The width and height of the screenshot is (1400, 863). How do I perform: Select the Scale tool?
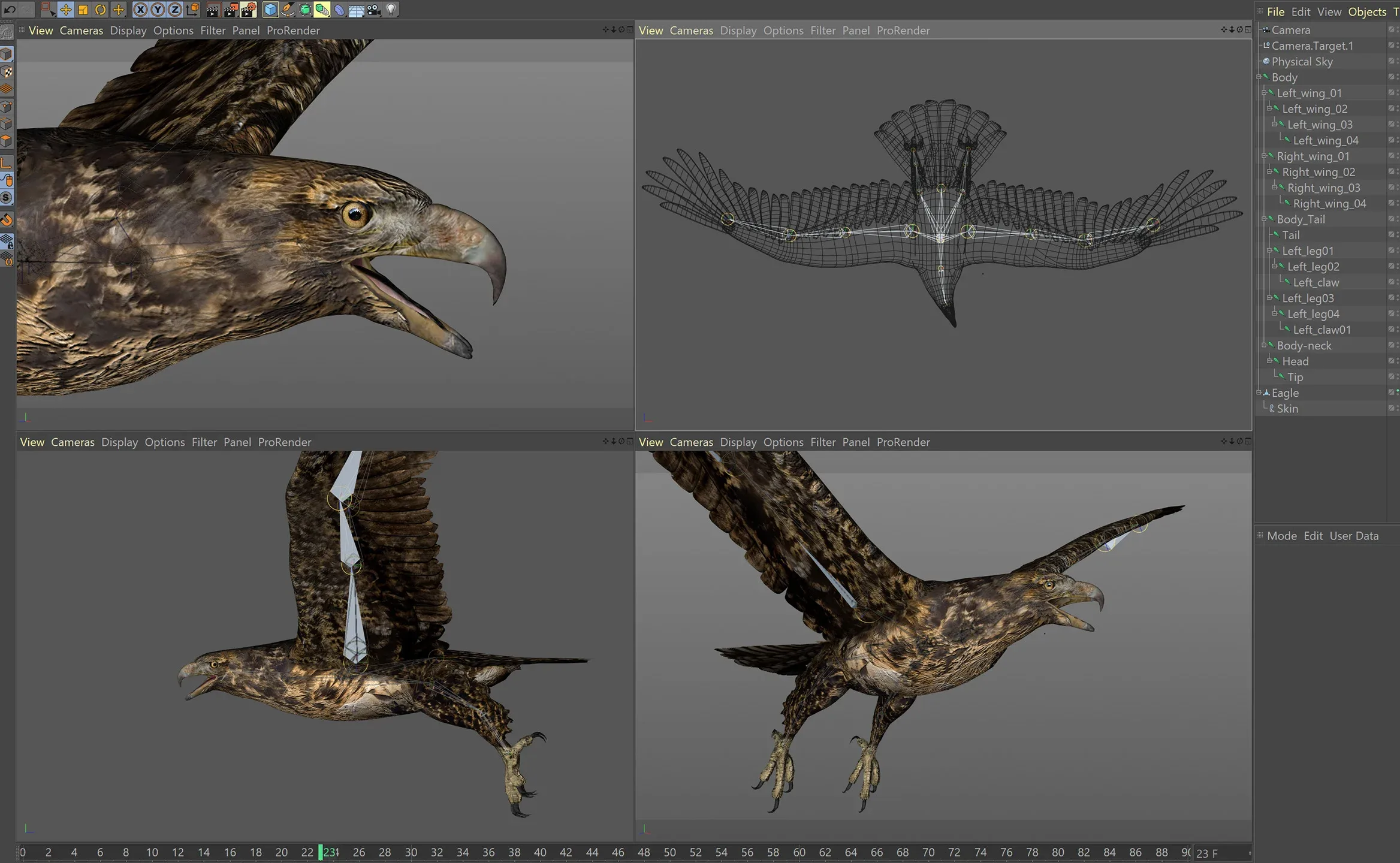tap(83, 10)
